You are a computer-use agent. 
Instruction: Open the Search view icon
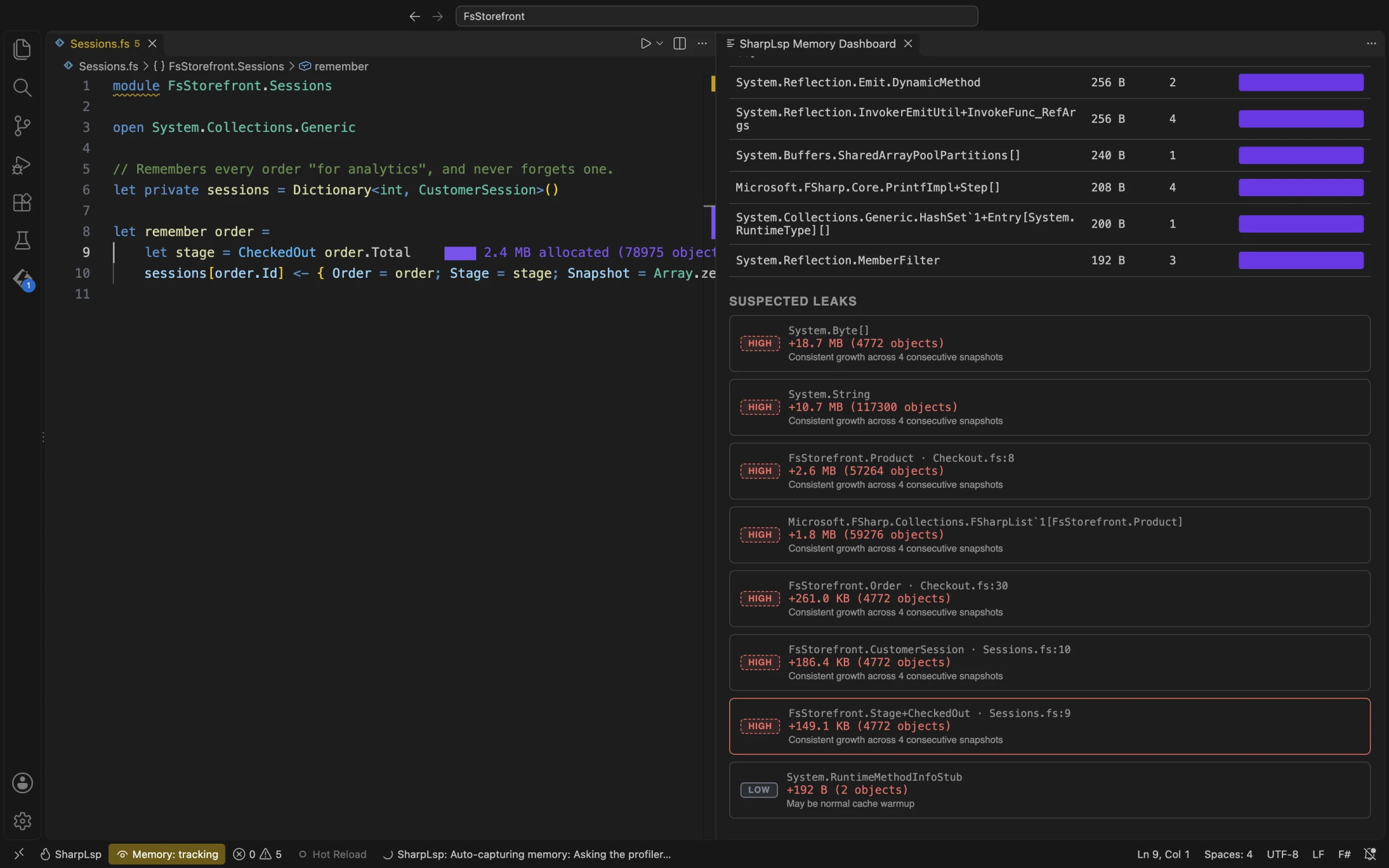point(22,87)
